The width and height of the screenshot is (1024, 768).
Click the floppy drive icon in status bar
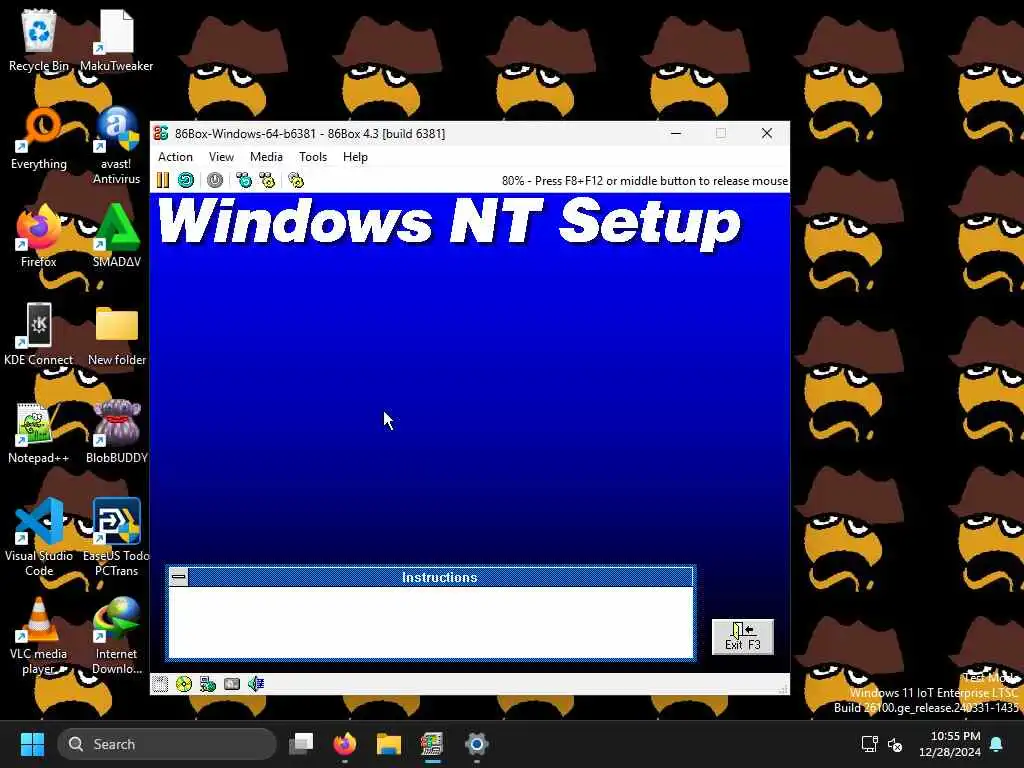pos(160,684)
